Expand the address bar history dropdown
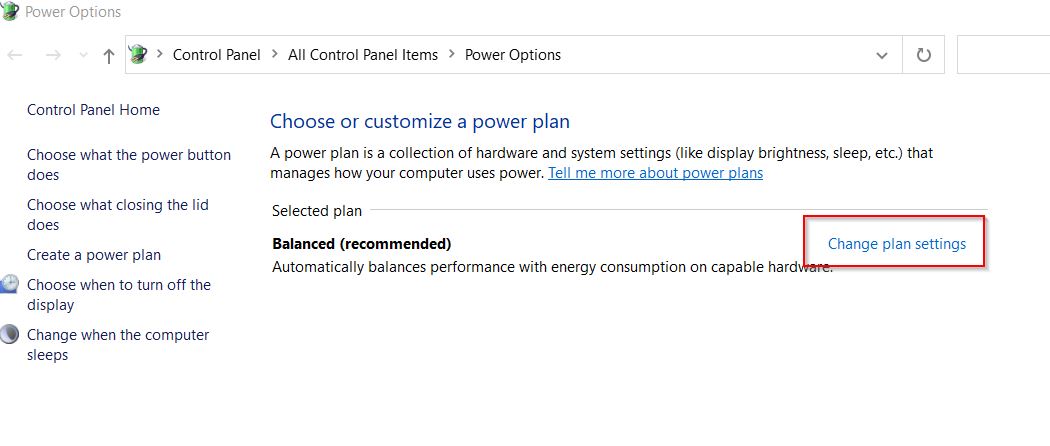This screenshot has width=1050, height=446. coord(882,55)
